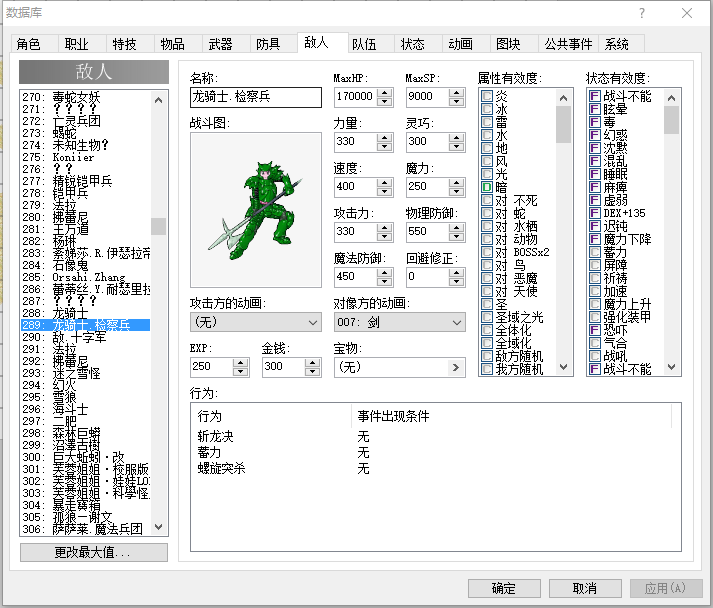Toggle the 炎 attribute efficiency box
Viewport: 713px width, 608px height.
click(487, 96)
